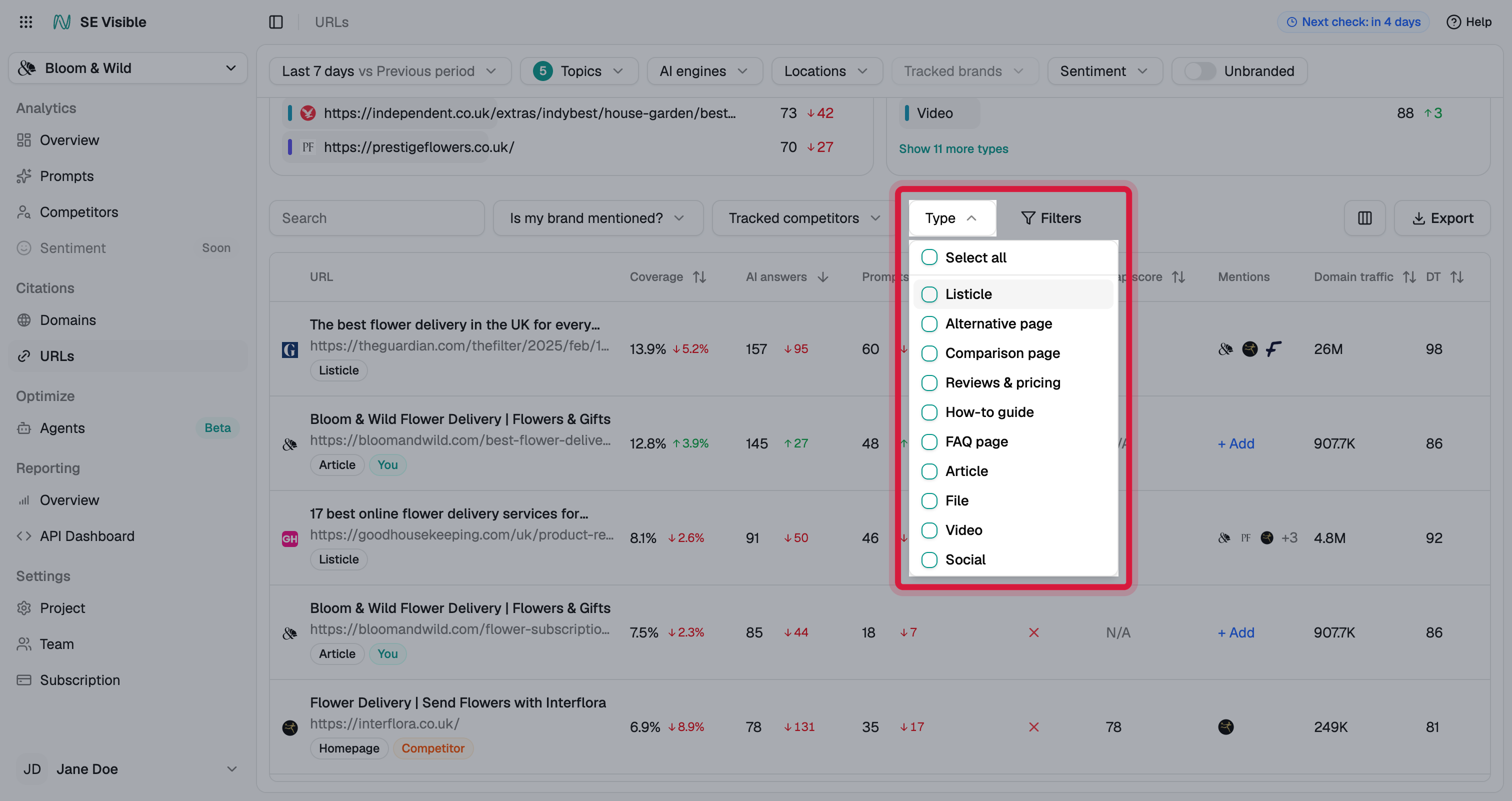Toggle the Unbranded switch
Viewport: 1512px width, 801px height.
[1199, 71]
